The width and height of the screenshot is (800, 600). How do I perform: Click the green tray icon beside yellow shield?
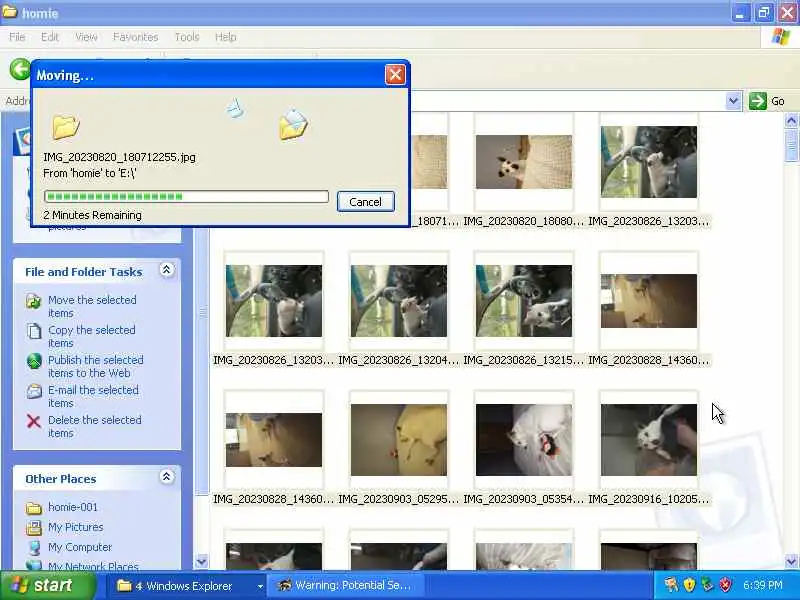(x=707, y=584)
